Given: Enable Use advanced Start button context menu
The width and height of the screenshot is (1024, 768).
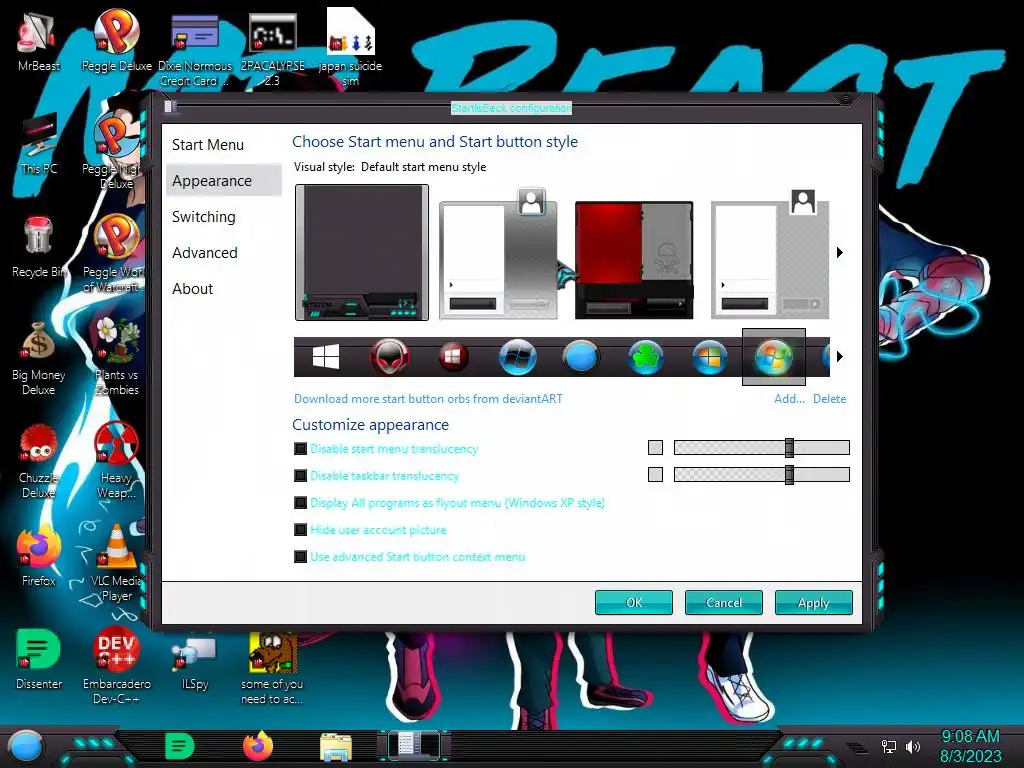Looking at the screenshot, I should [300, 557].
